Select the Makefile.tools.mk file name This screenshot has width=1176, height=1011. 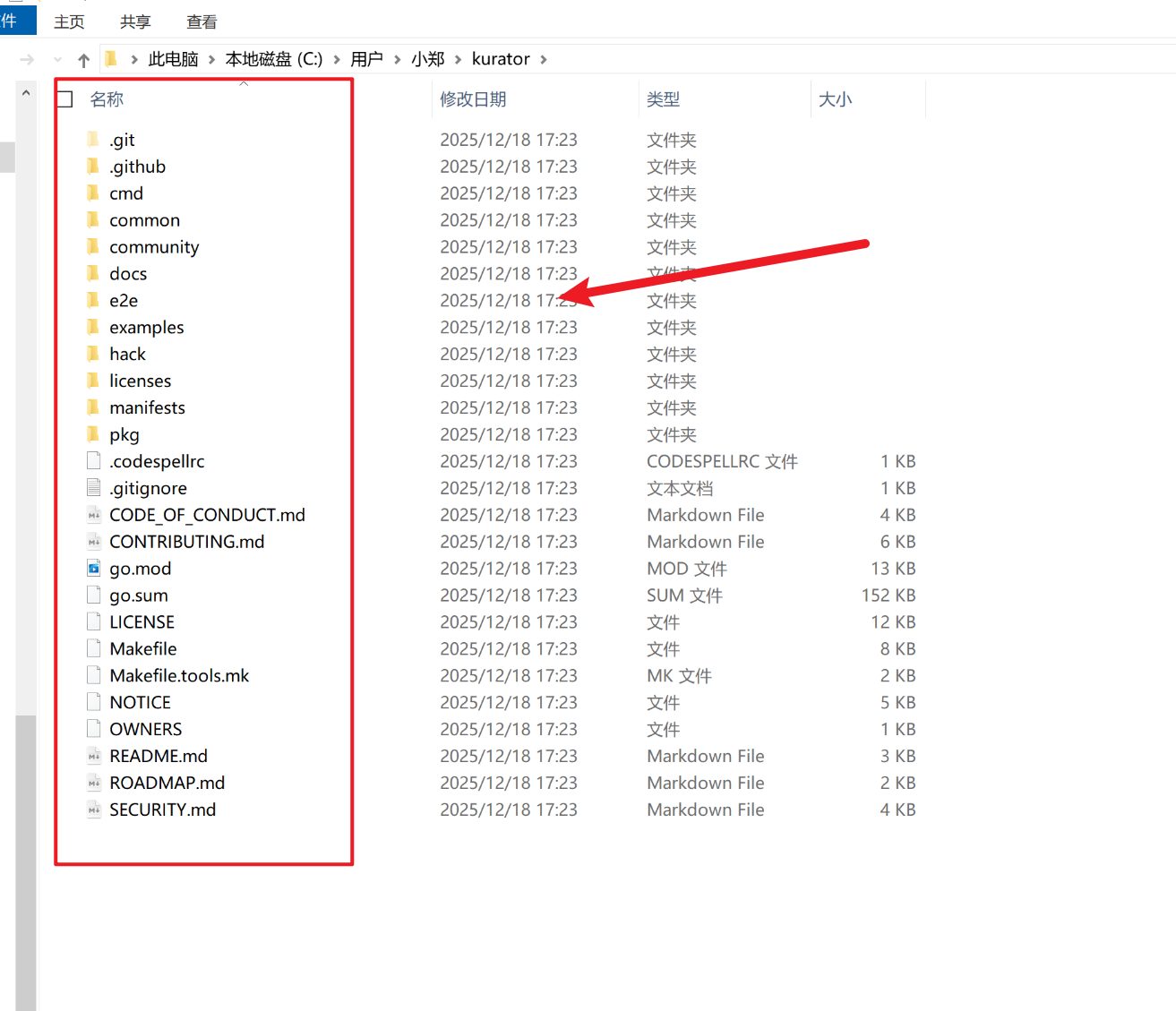[x=179, y=675]
